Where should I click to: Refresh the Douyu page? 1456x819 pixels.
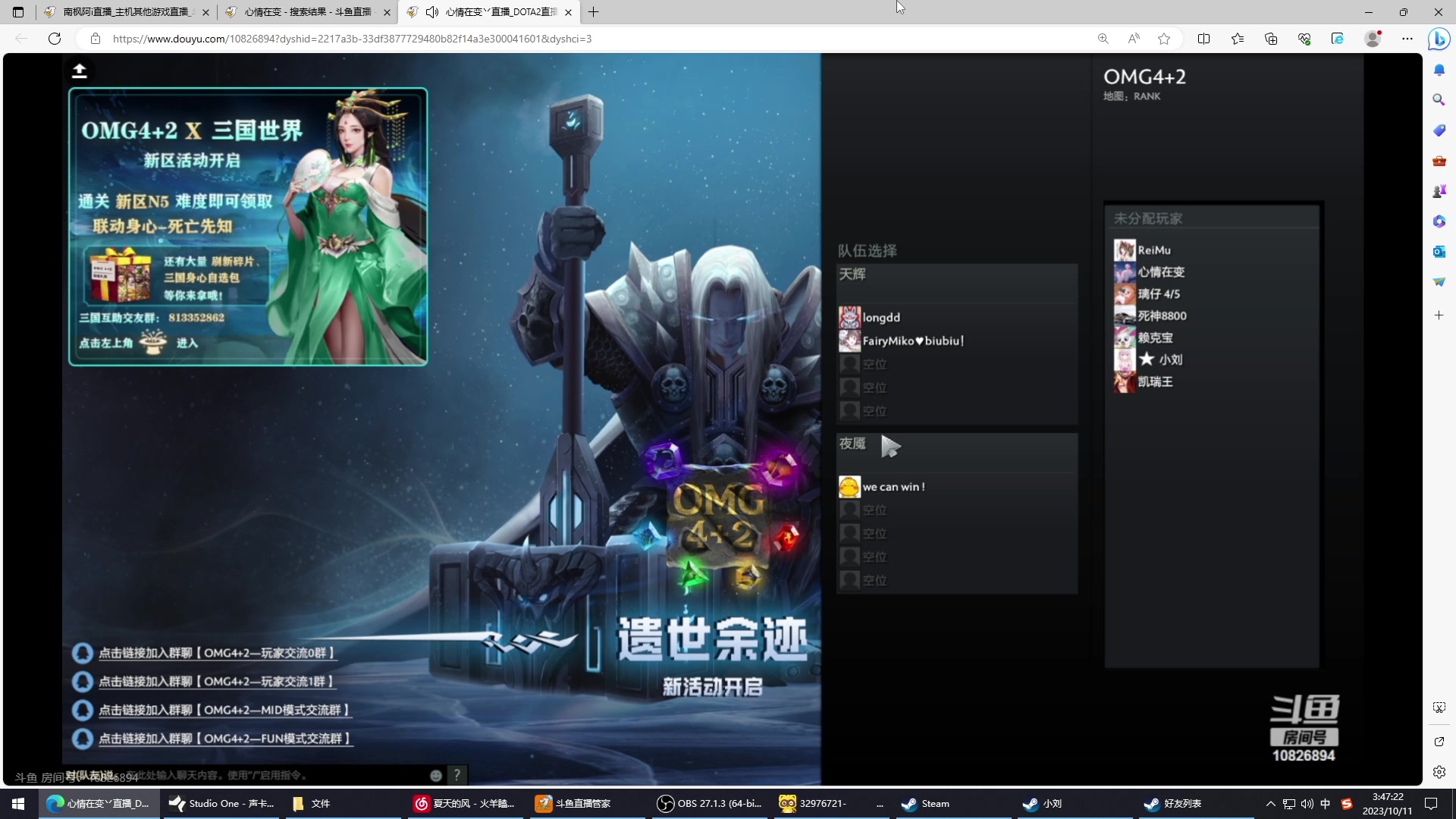(55, 39)
